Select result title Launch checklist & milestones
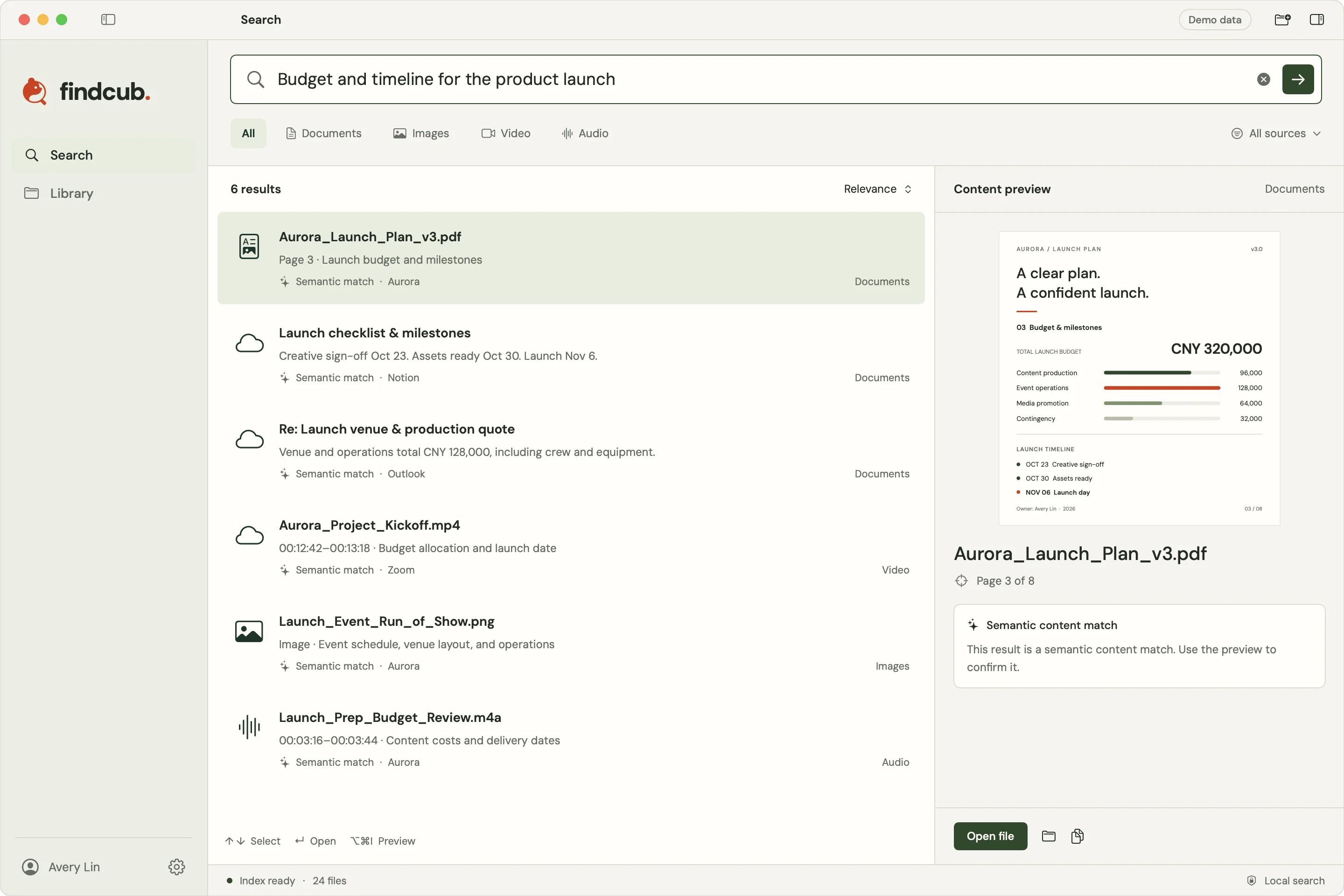 coord(375,333)
